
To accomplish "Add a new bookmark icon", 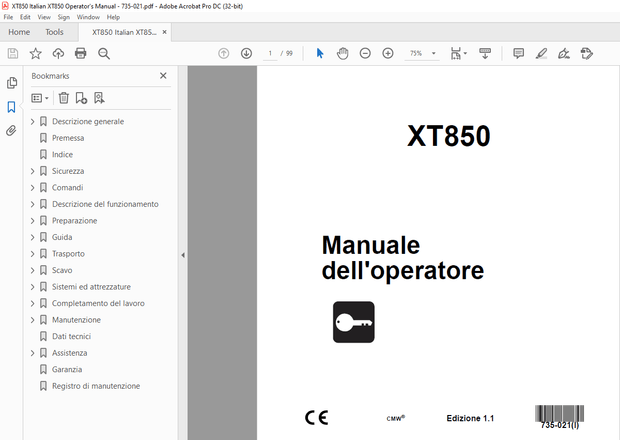I will (81, 98).
